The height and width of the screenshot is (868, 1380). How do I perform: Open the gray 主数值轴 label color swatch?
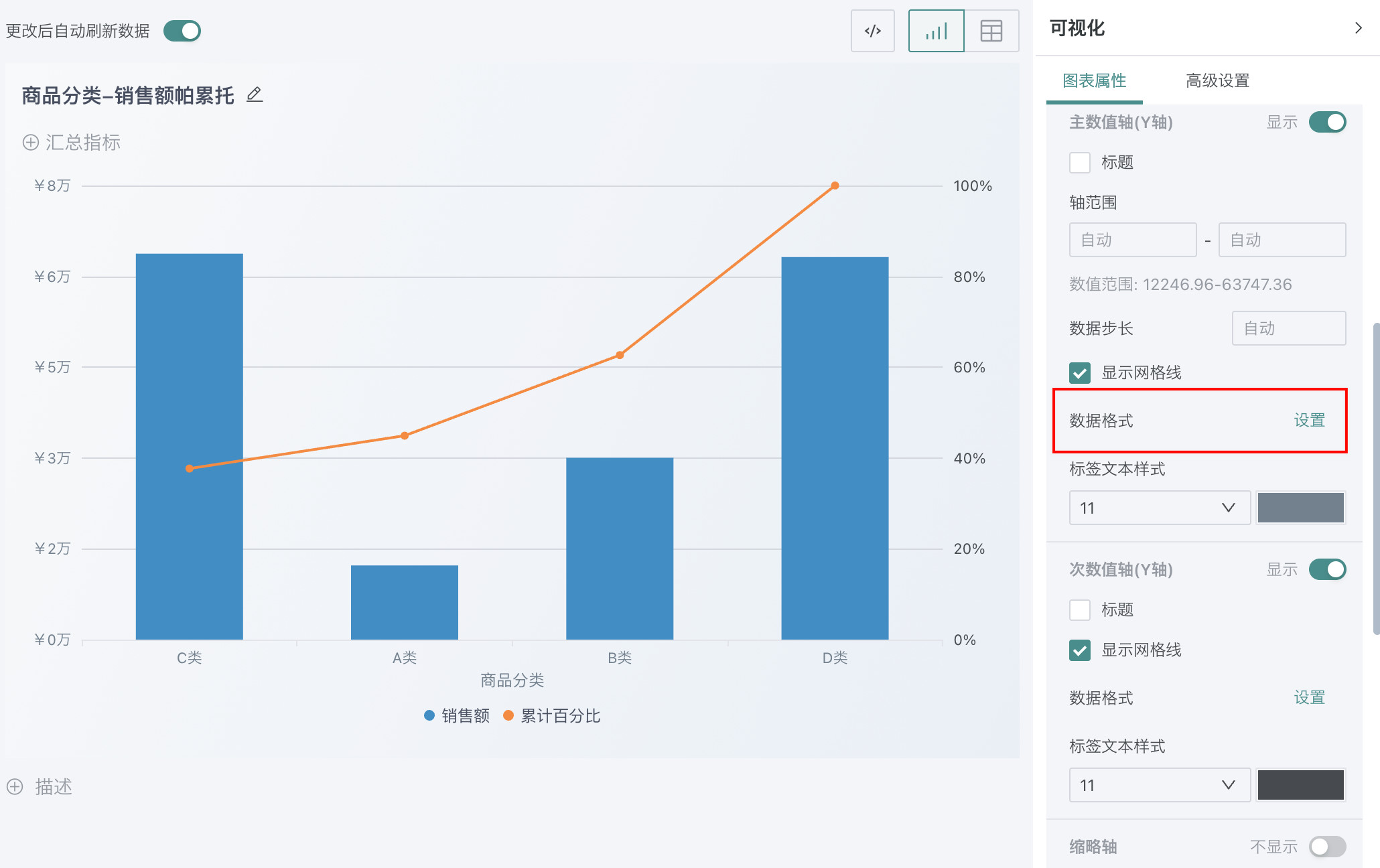(1300, 508)
